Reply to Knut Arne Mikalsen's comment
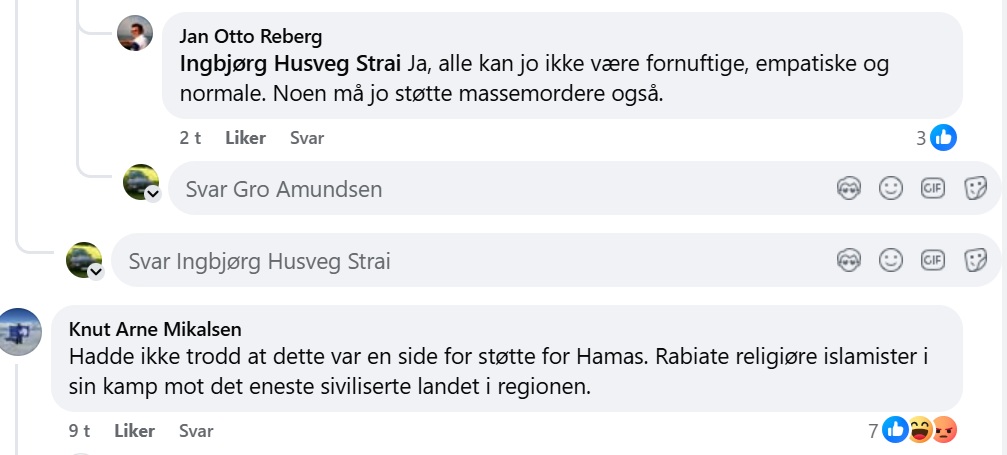Screen dimensions: 1007x455 click(x=196, y=430)
